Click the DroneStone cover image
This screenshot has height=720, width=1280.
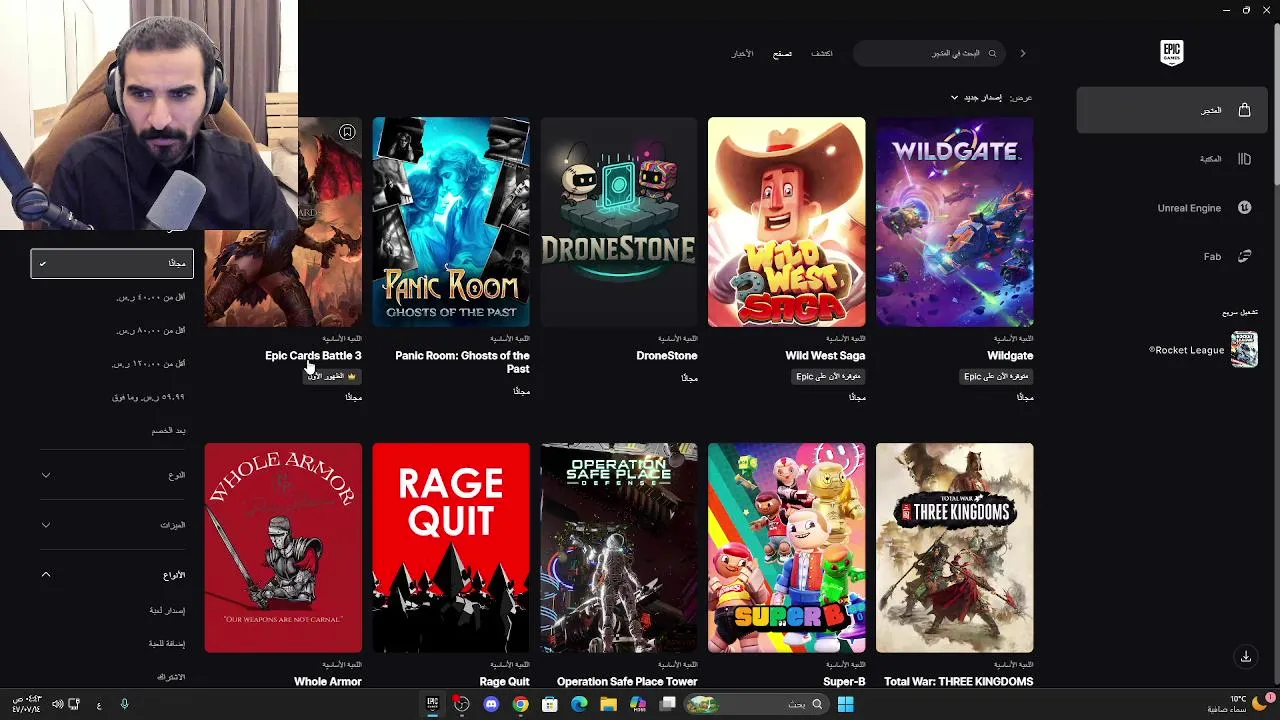click(619, 222)
